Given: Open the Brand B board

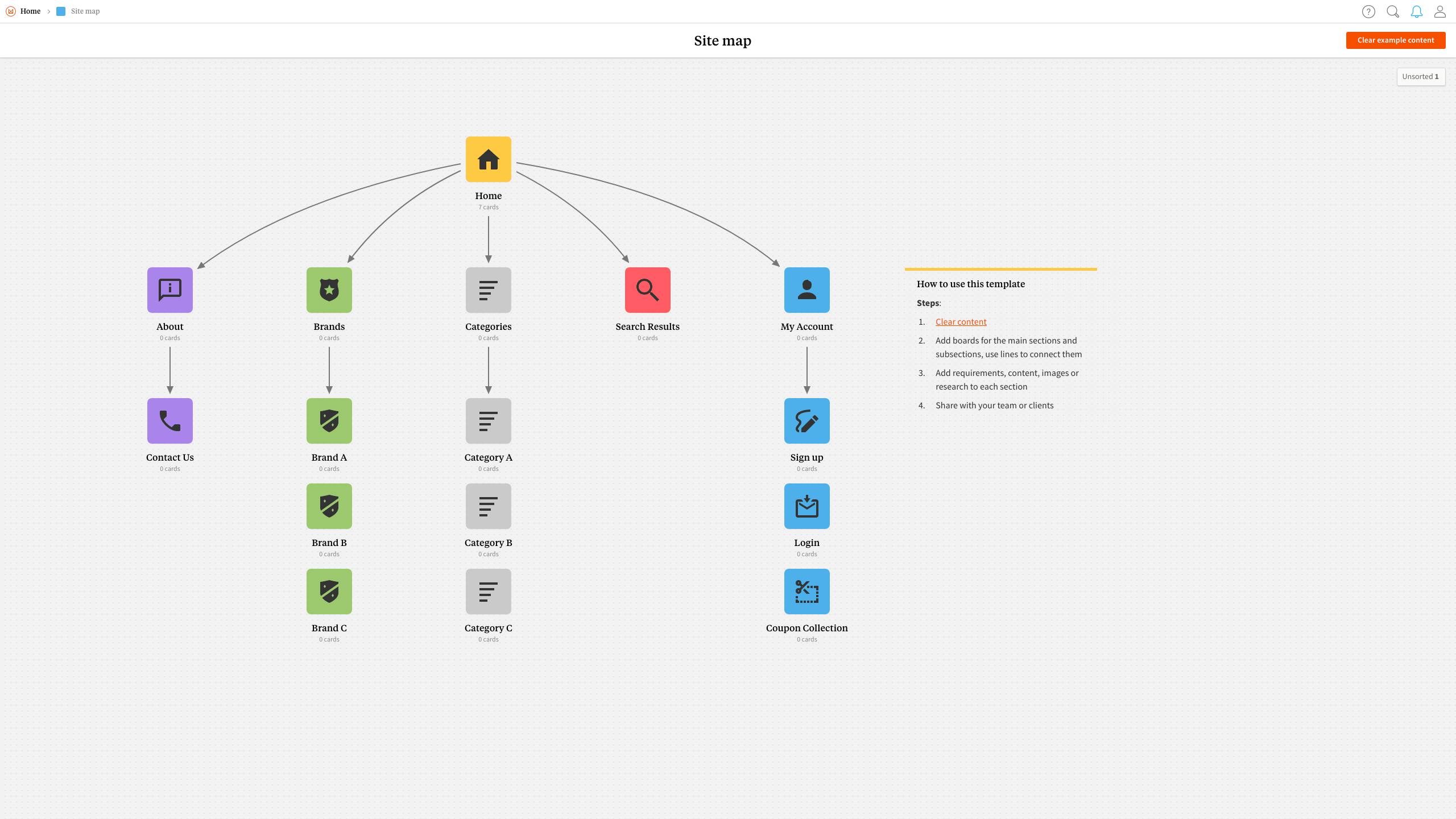Looking at the screenshot, I should (329, 506).
